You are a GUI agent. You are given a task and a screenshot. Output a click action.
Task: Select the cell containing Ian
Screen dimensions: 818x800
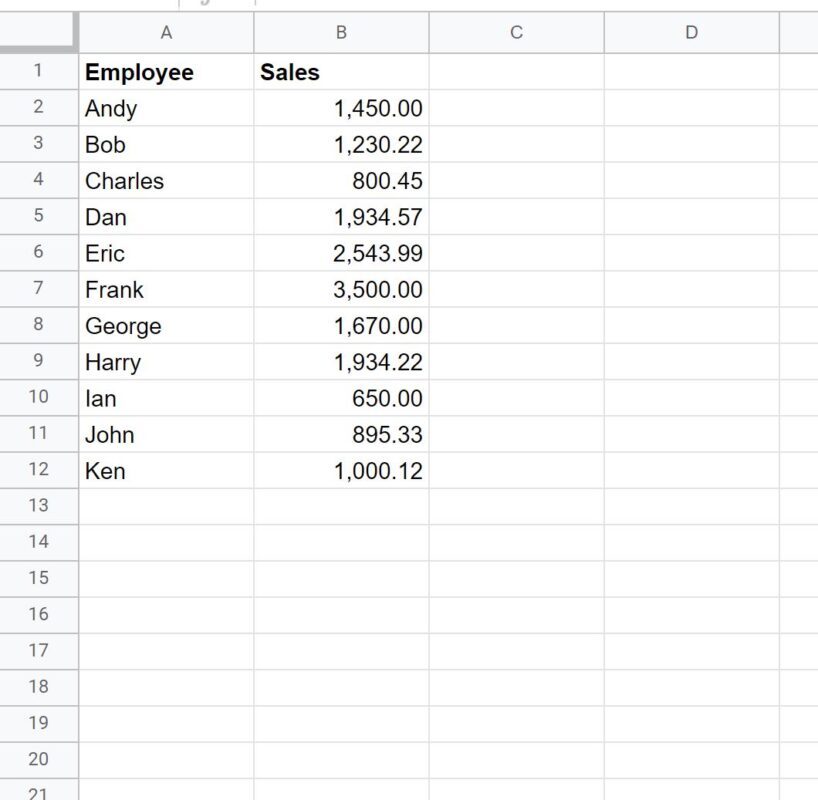(x=166, y=398)
